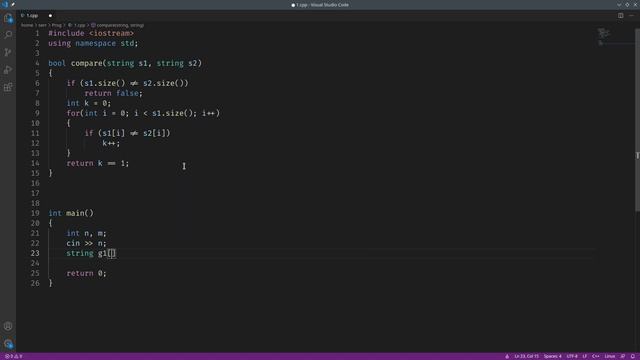Select 'Prog' folder in the breadcrumb
This screenshot has height=360, width=640.
point(56,25)
